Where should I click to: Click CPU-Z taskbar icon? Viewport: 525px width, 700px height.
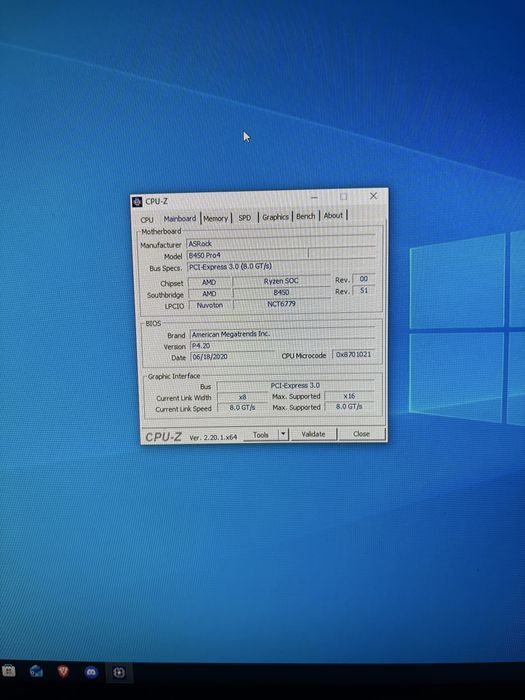click(x=119, y=672)
